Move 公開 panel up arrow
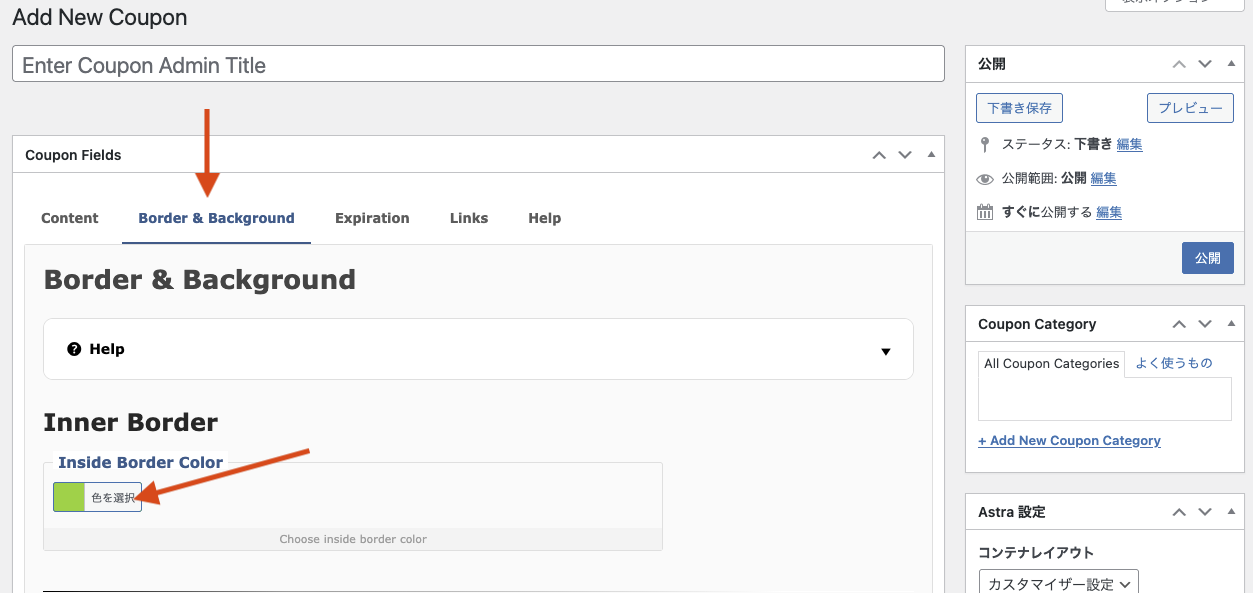This screenshot has width=1253, height=593. pos(1179,64)
